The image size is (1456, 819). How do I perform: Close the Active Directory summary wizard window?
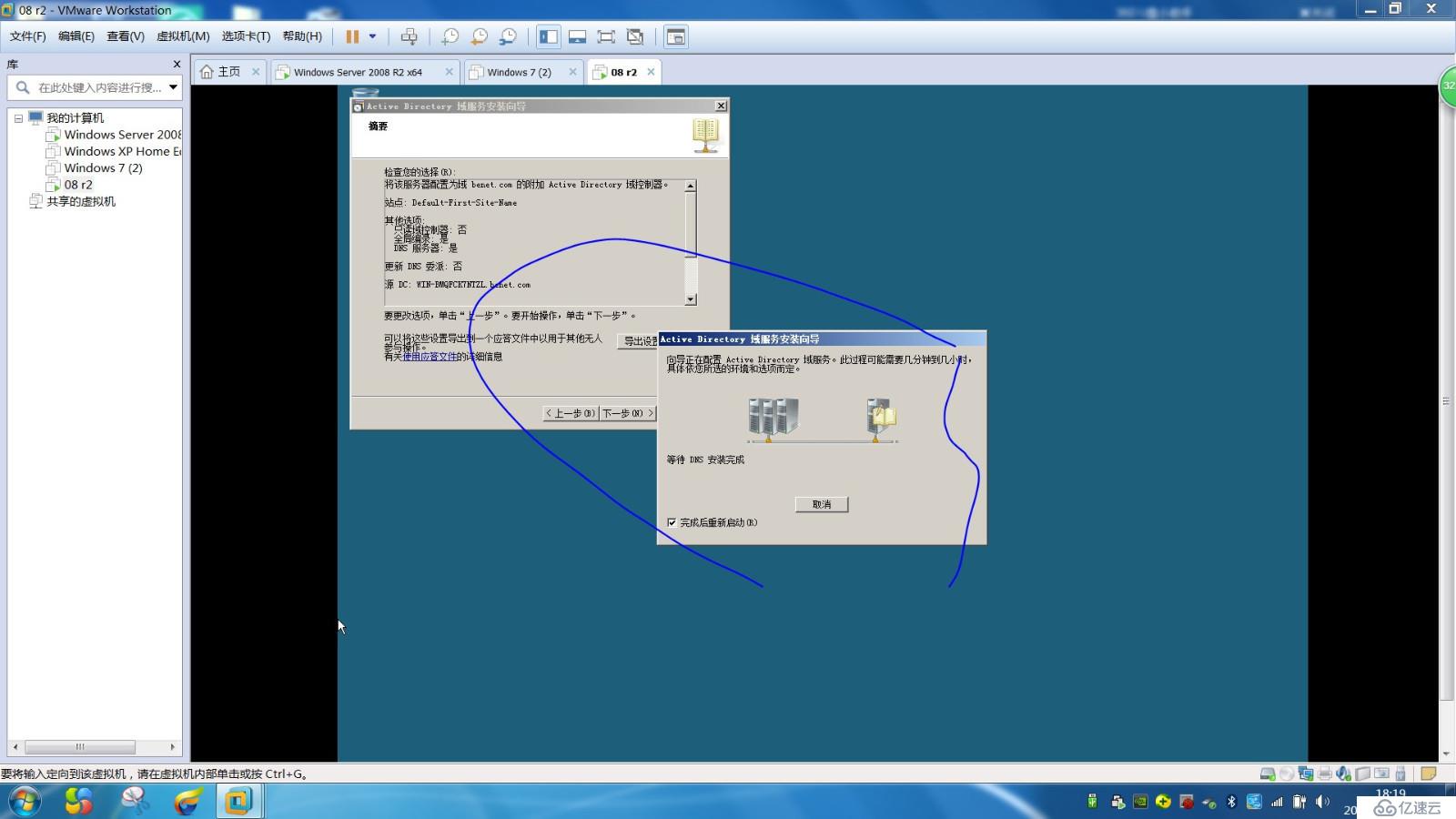click(721, 106)
